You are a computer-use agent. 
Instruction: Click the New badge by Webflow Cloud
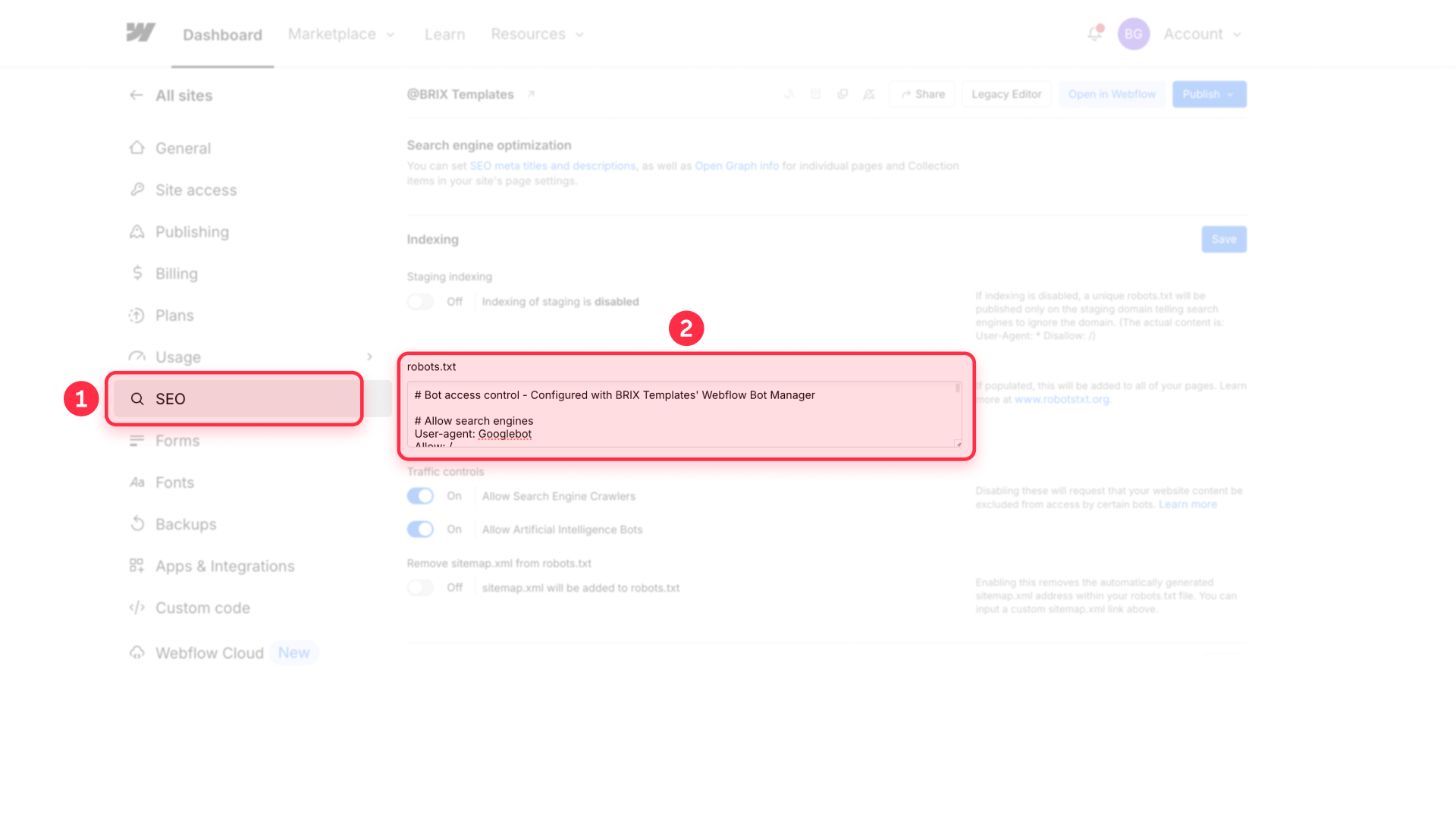tap(293, 652)
